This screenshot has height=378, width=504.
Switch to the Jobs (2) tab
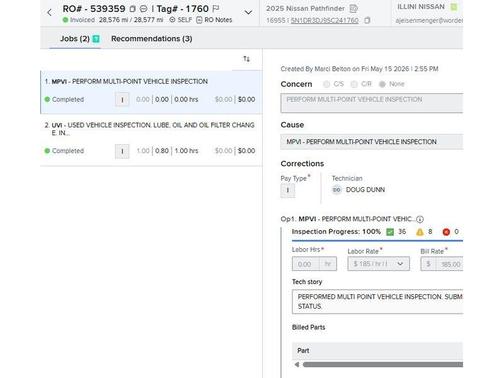point(75,39)
